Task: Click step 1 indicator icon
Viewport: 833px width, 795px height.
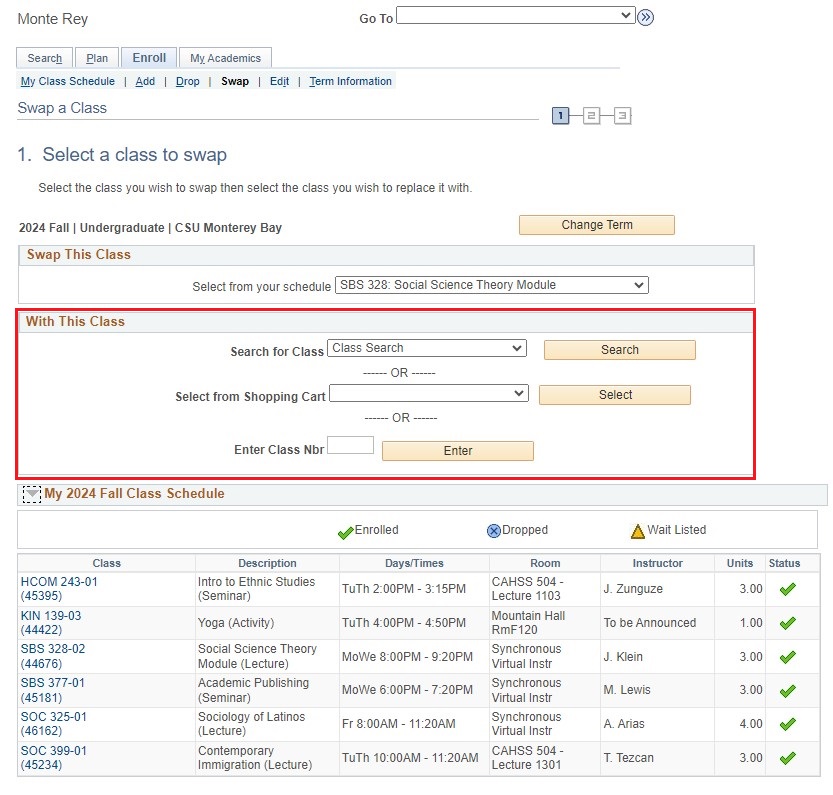Action: point(561,115)
